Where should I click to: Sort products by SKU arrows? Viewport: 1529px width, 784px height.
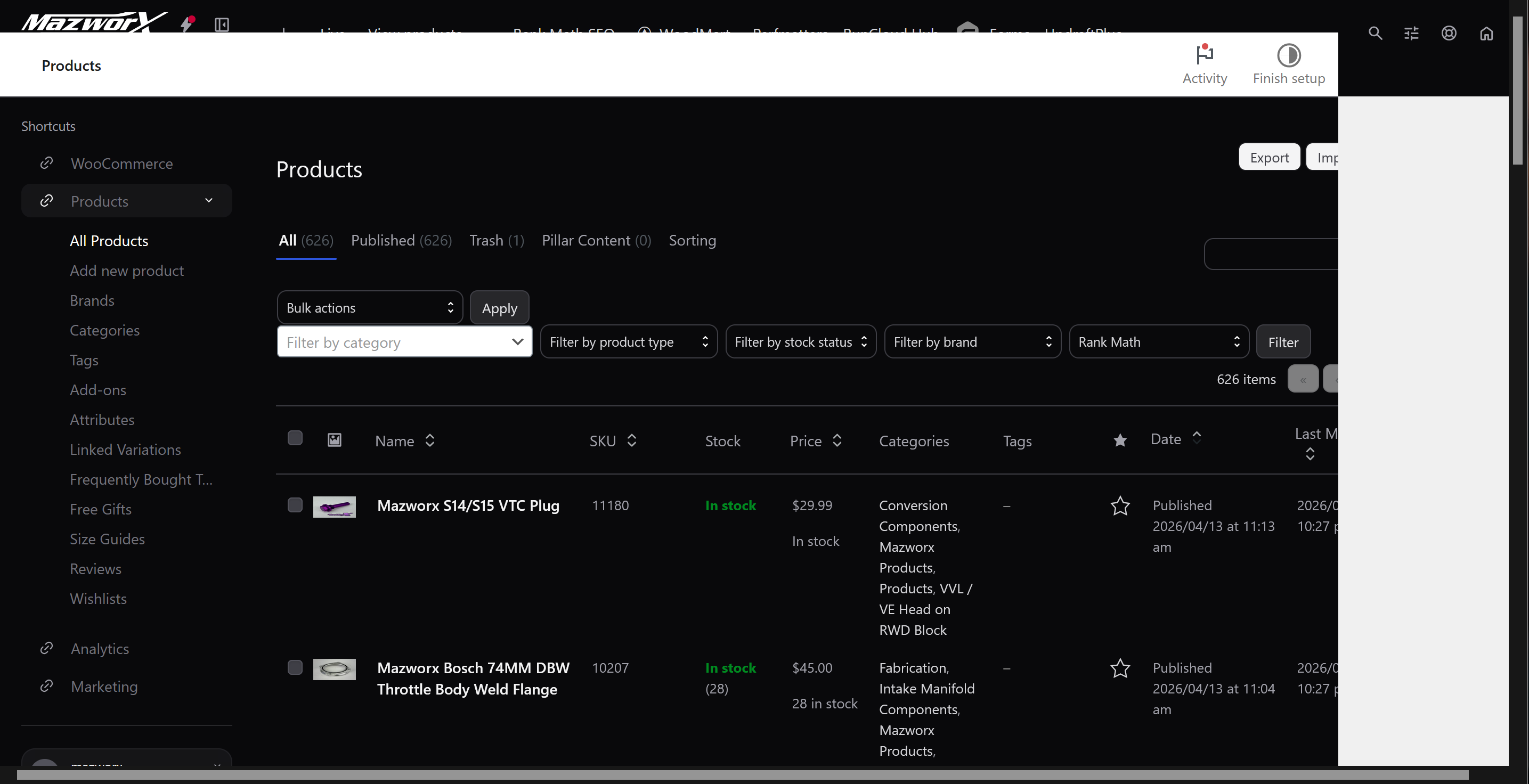point(631,440)
